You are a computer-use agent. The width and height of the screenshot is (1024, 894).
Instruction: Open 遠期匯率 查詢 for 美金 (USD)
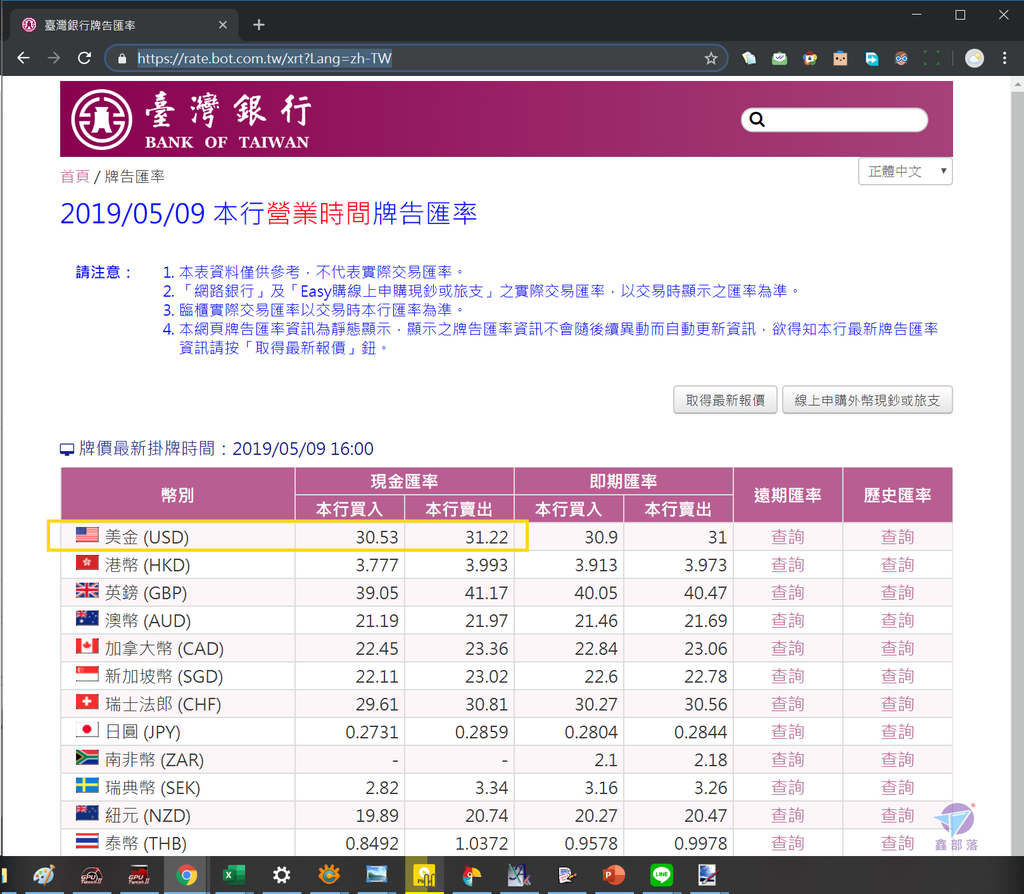click(788, 537)
